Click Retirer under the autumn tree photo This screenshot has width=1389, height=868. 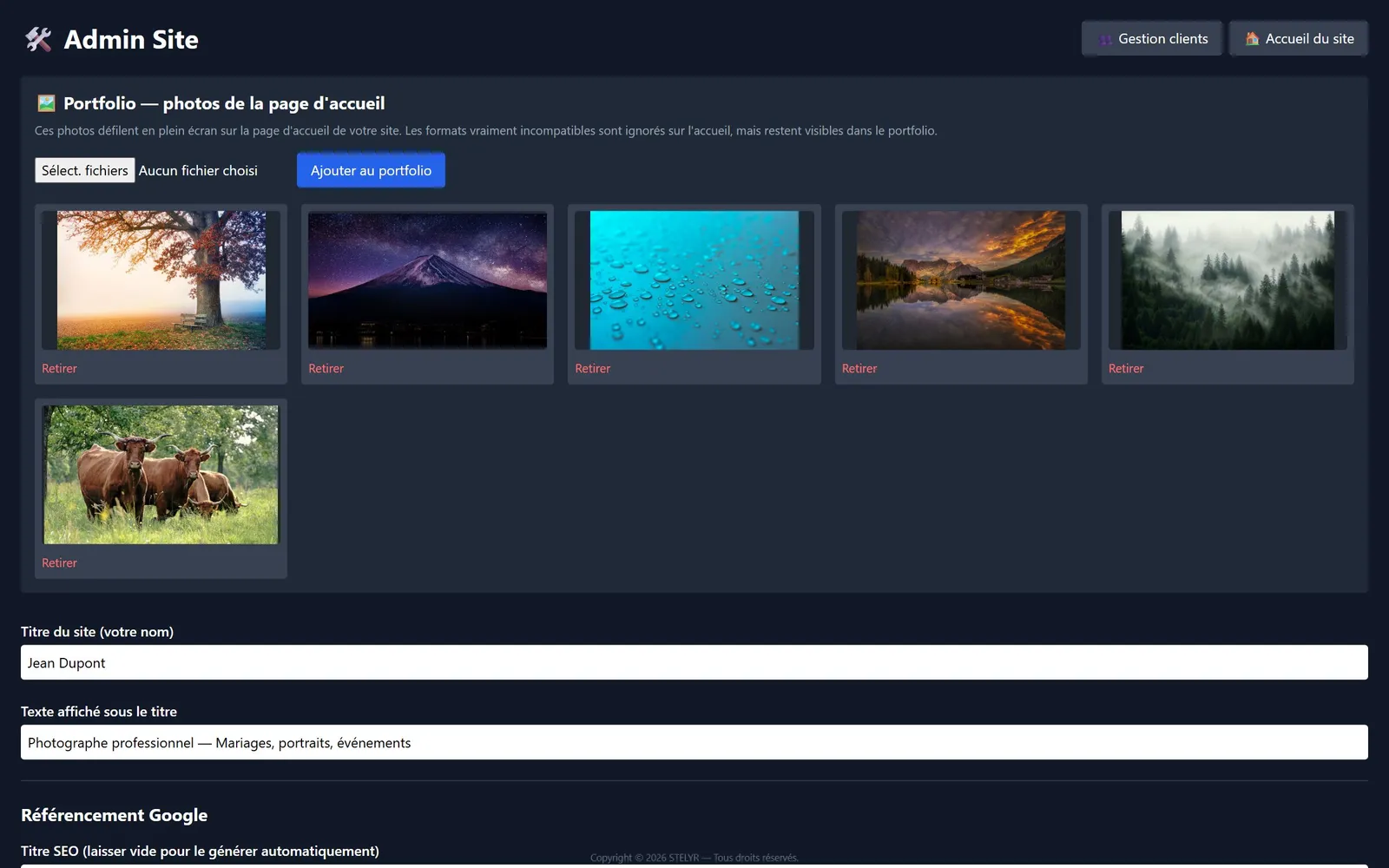point(59,368)
